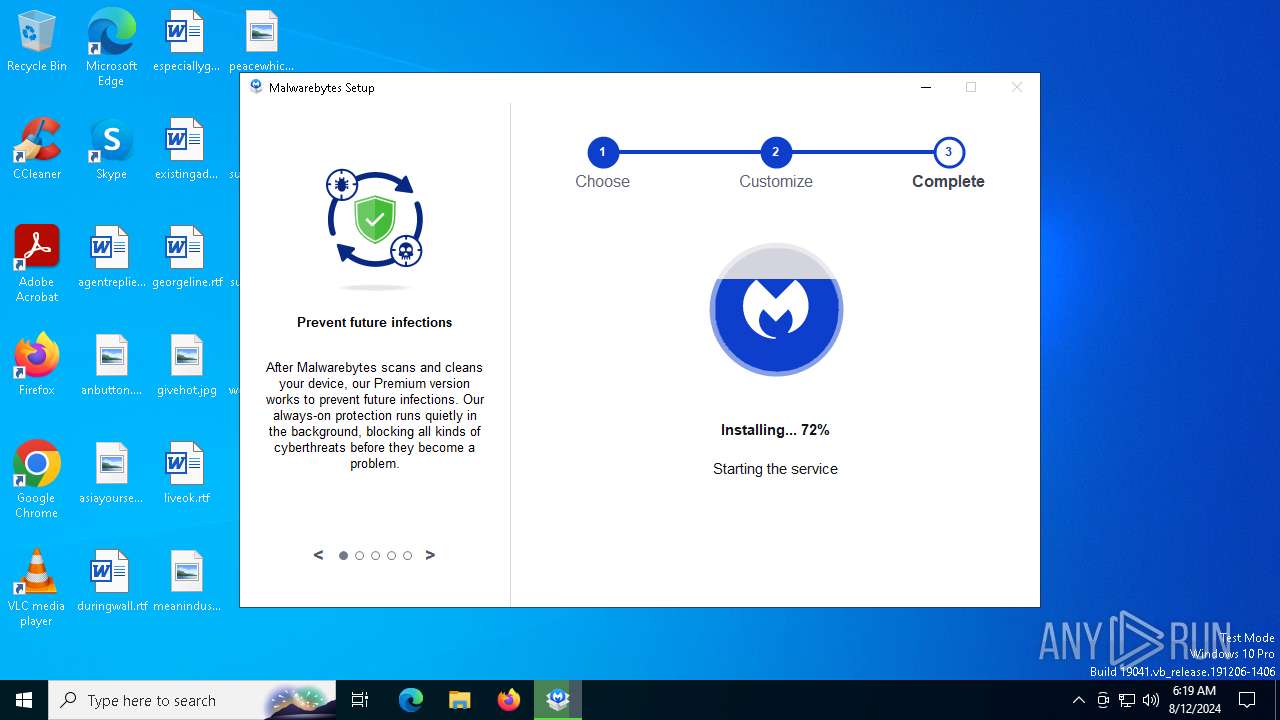Click the Type here to search box
1280x720 pixels.
(192, 700)
